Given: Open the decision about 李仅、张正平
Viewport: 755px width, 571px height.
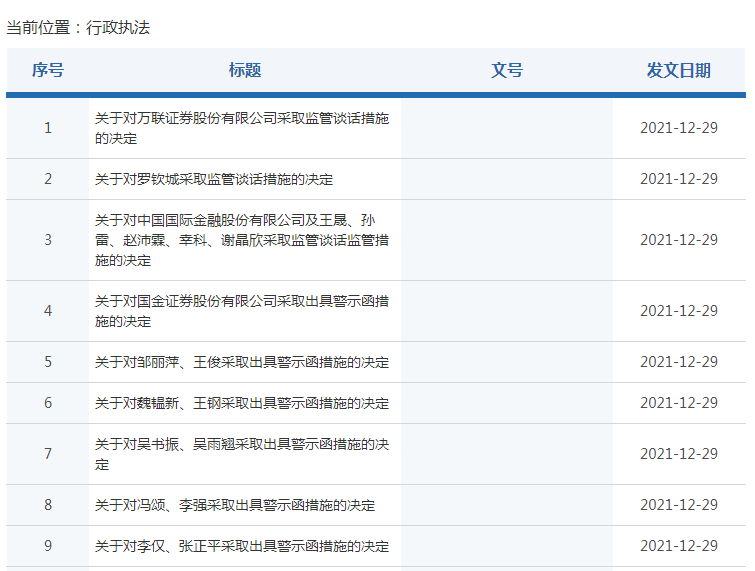Looking at the screenshot, I should click(x=241, y=546).
